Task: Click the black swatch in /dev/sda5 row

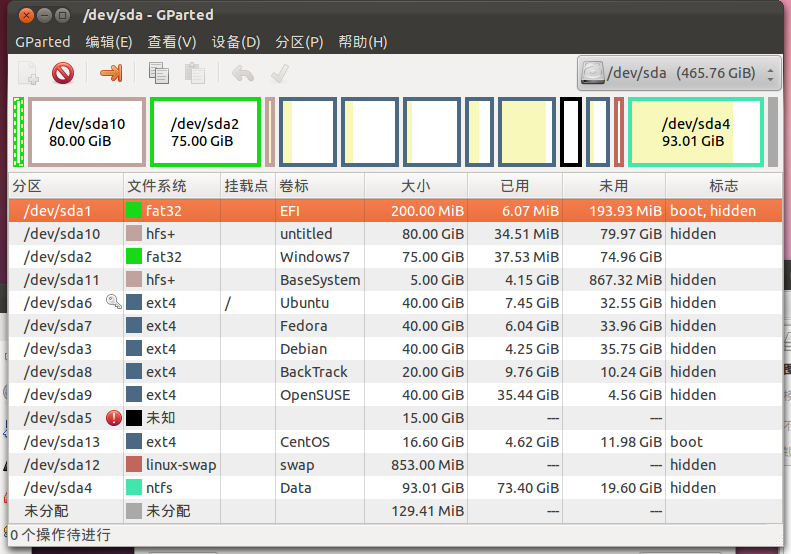Action: pyautogui.click(x=134, y=418)
